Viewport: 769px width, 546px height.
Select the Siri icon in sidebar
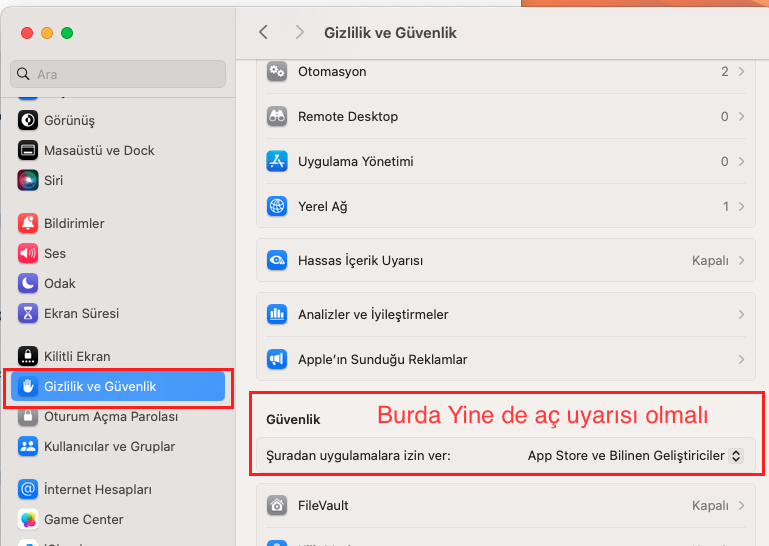28,180
